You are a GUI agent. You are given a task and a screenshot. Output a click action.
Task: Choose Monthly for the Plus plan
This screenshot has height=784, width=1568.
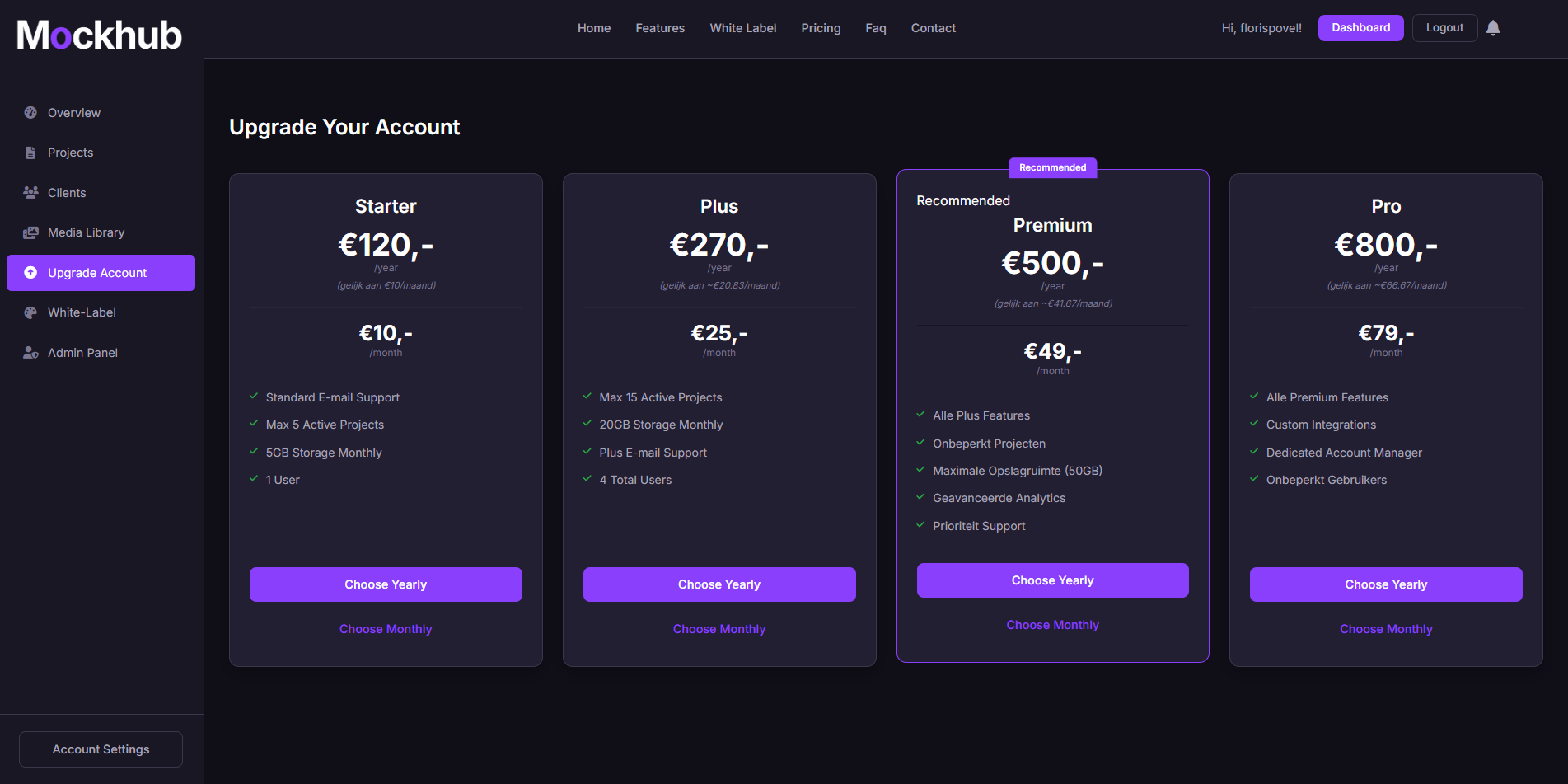[x=718, y=628]
